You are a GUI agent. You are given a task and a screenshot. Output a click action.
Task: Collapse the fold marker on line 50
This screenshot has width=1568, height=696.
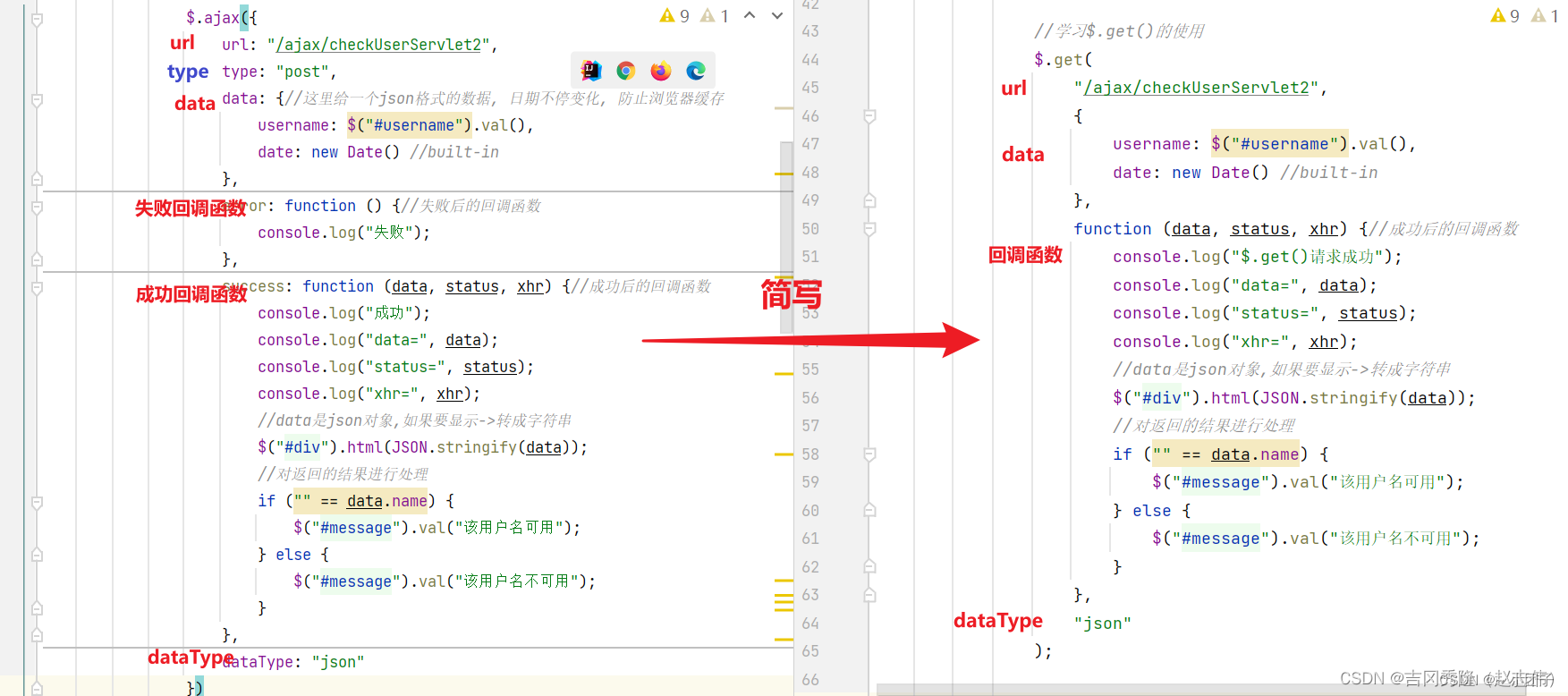(x=869, y=229)
